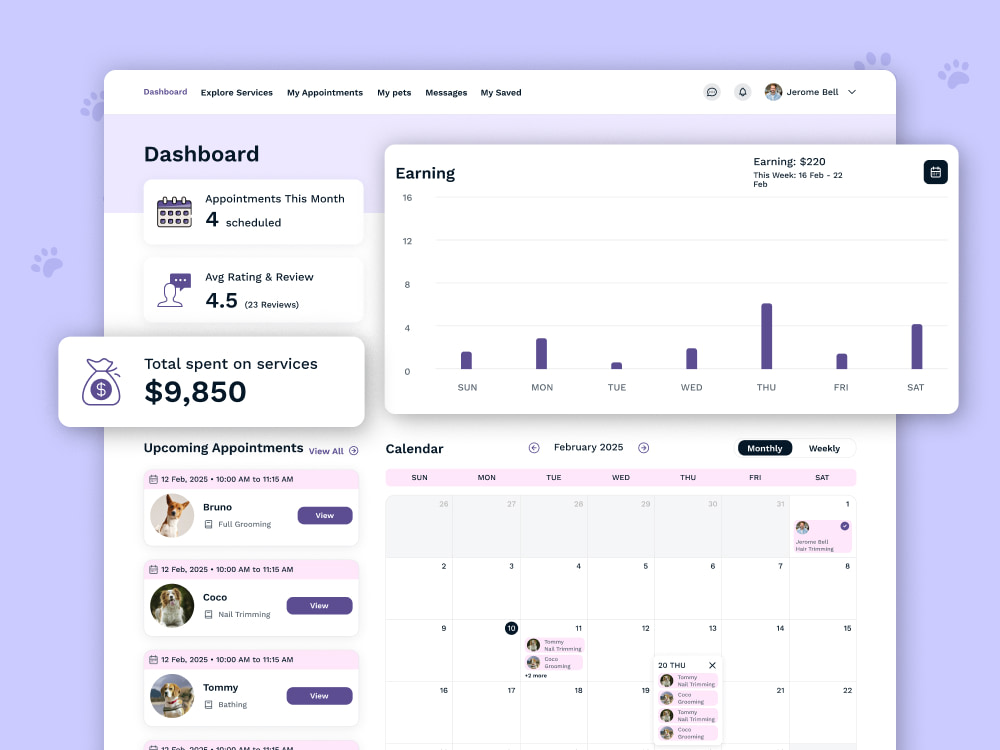Select the SAT bar in Earning chart
1000x750 pixels.
[916, 346]
